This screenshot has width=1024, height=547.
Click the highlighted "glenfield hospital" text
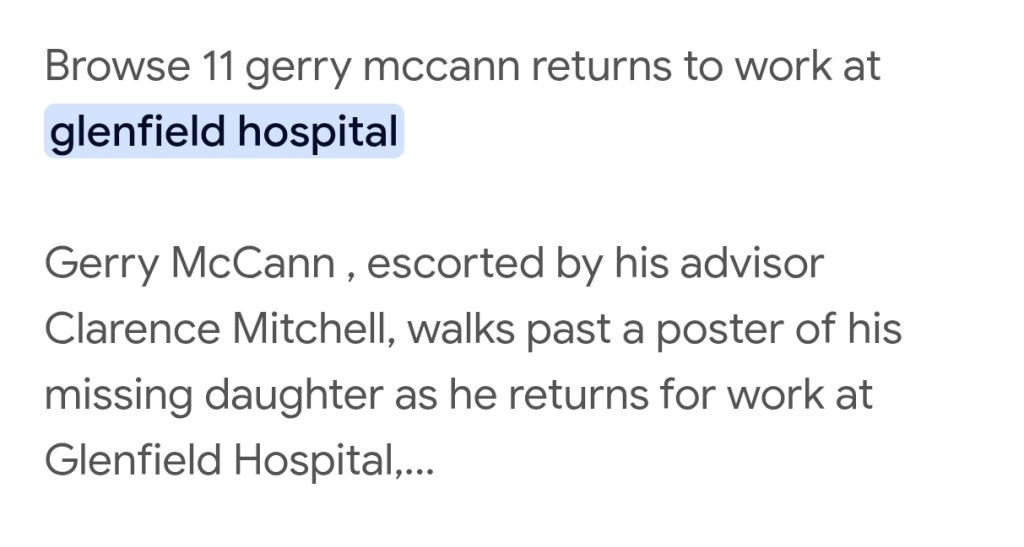[x=223, y=132]
